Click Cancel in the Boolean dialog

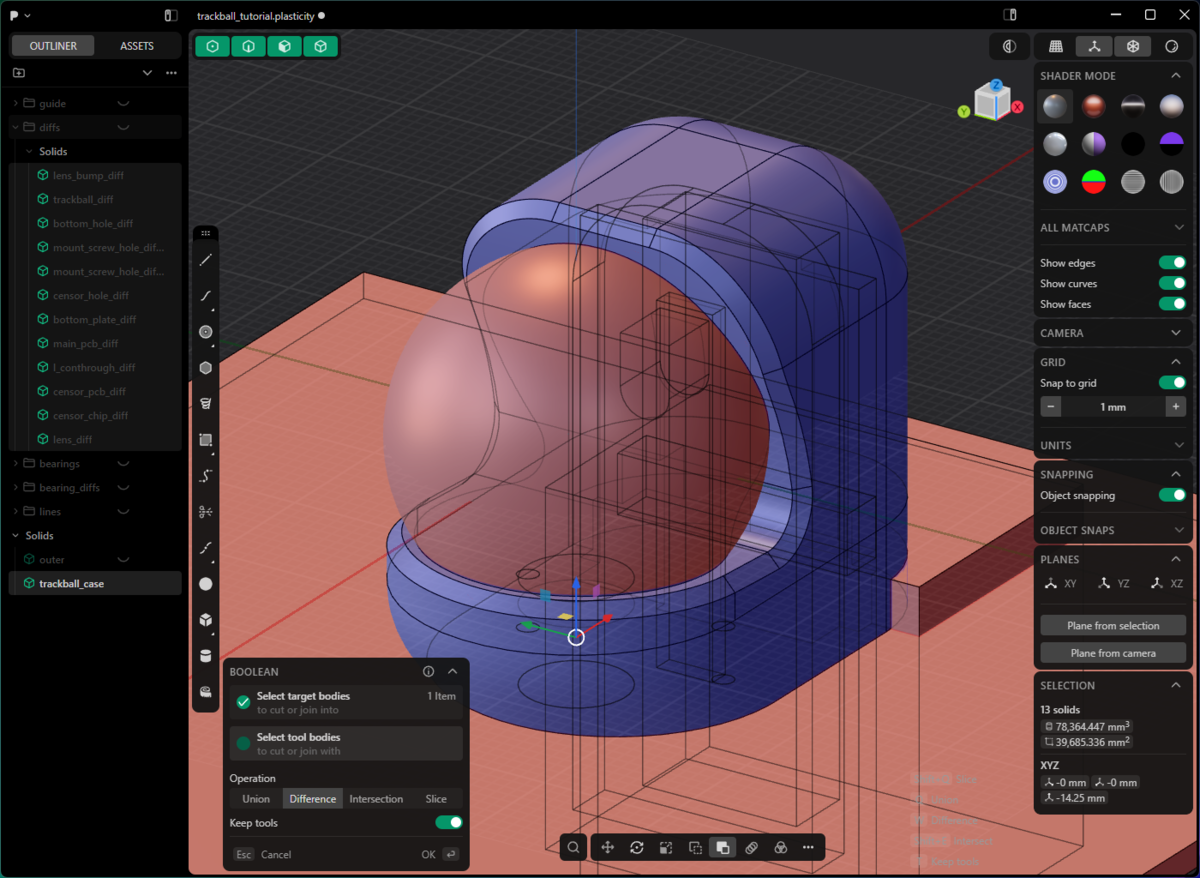pyautogui.click(x=276, y=855)
